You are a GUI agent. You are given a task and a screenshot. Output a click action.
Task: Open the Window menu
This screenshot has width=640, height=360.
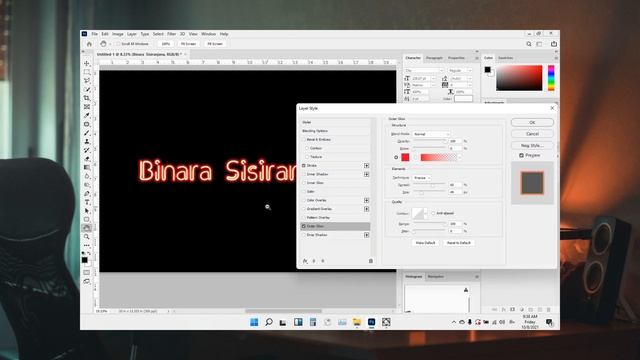click(x=208, y=34)
